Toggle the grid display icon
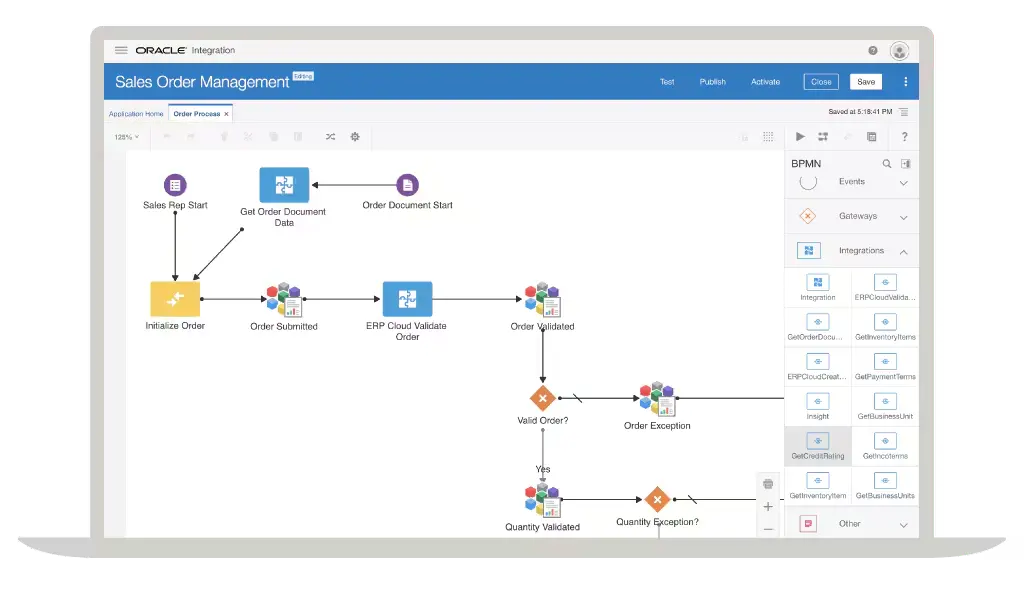Viewport: 1024px width, 600px height. tap(768, 136)
